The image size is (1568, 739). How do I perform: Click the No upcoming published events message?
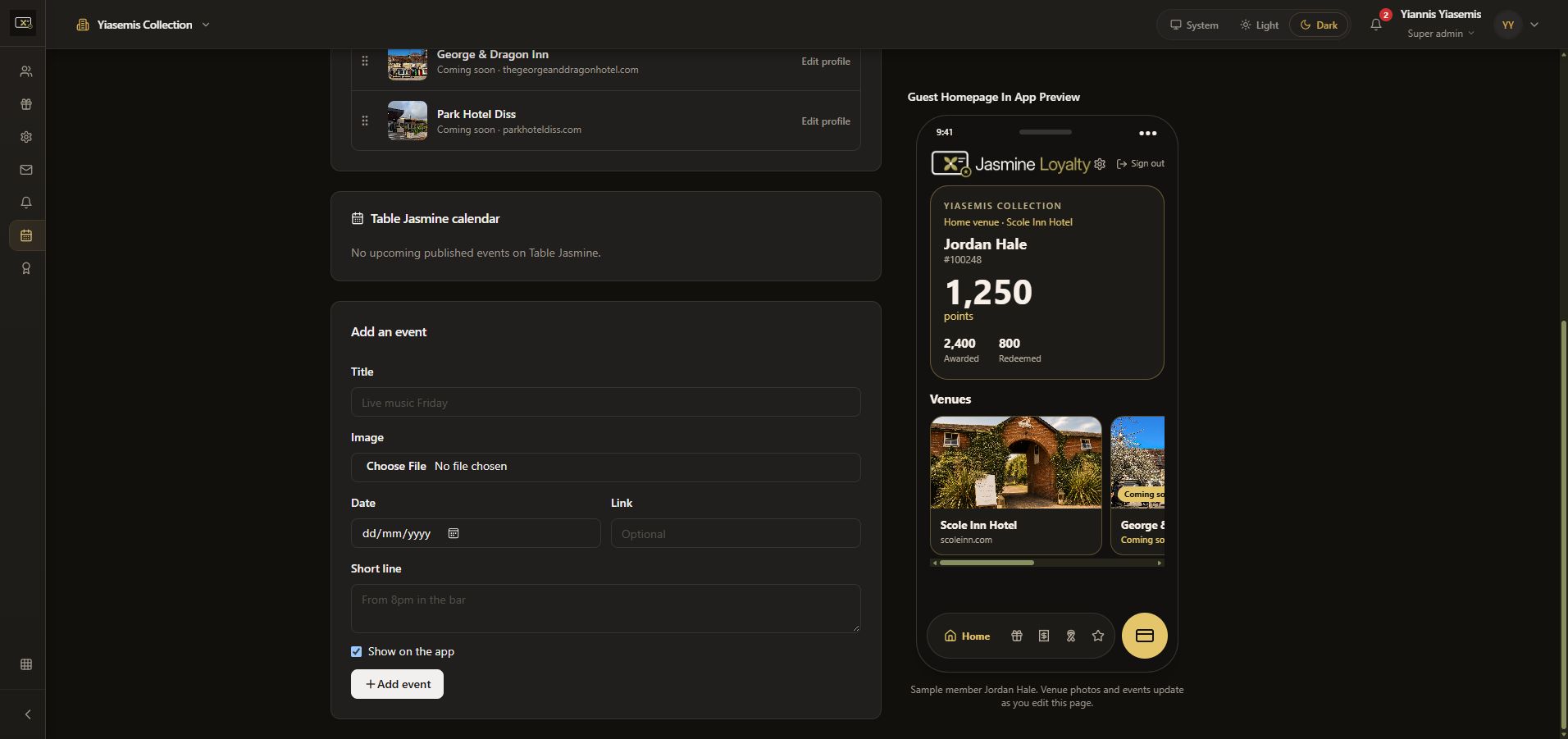point(476,253)
